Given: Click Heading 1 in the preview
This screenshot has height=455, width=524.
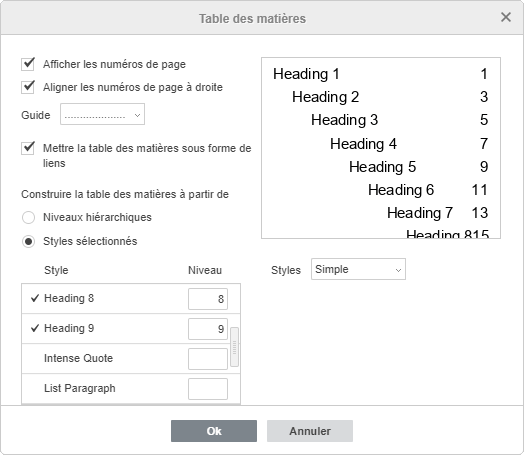Looking at the screenshot, I should (306, 74).
